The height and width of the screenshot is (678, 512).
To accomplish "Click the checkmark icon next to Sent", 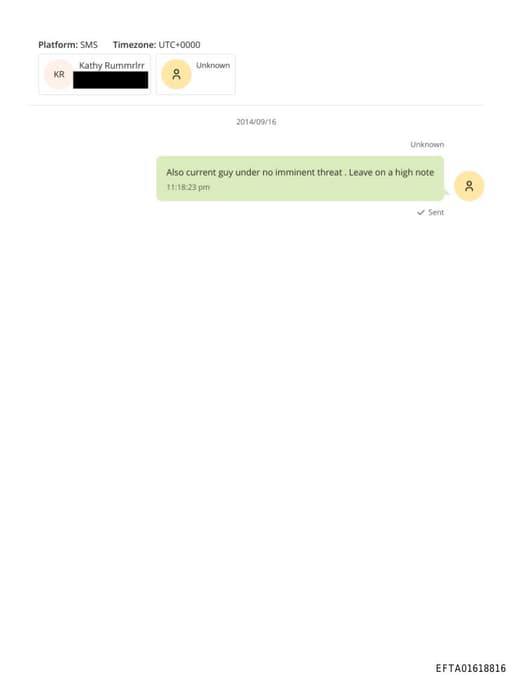I will (x=420, y=212).
